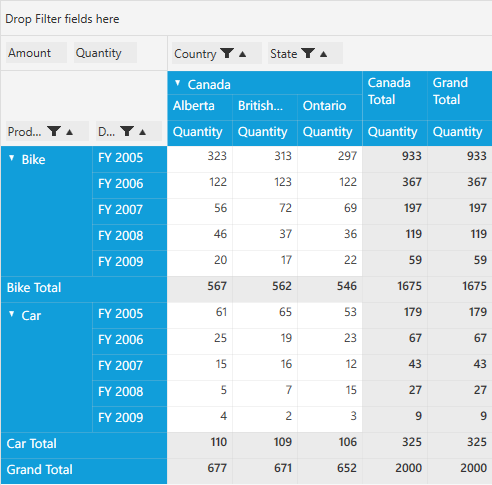The image size is (492, 485).
Task: Click Quantity header under Ontario
Action: [330, 133]
